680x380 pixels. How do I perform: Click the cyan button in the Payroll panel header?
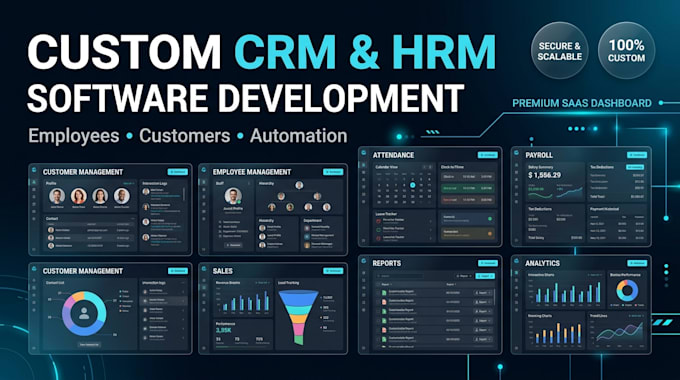pos(637,155)
